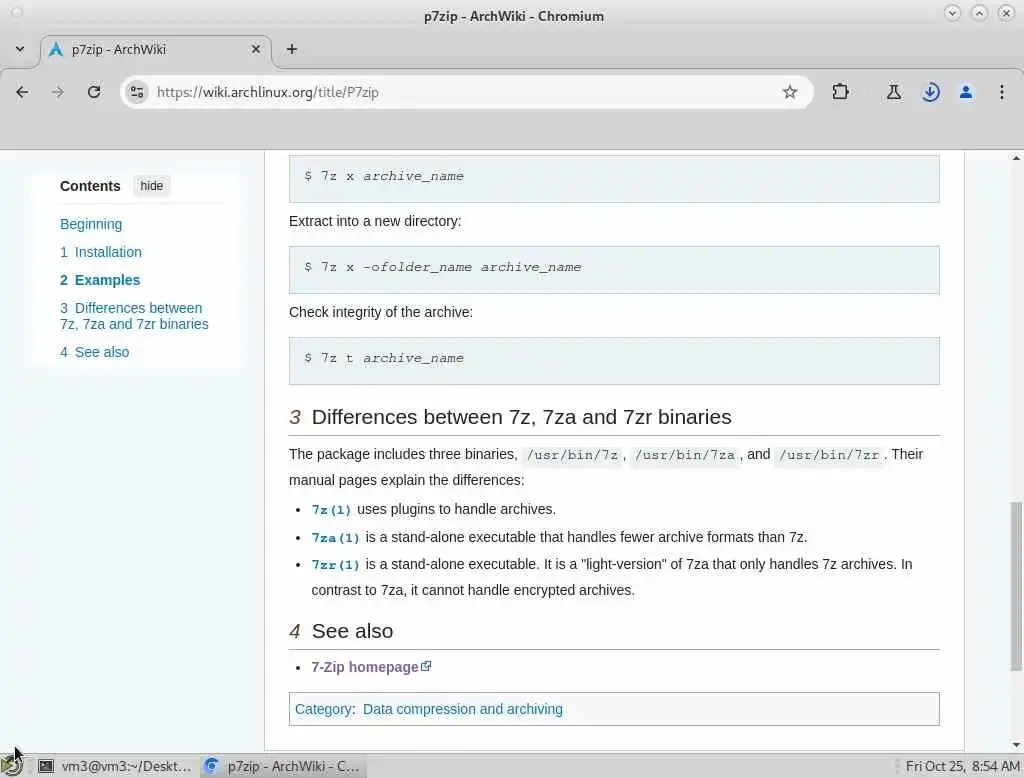Click 'Differences between 7z, 7za and 7zr' heading
Screen dimensions: 1024x778
(521, 417)
